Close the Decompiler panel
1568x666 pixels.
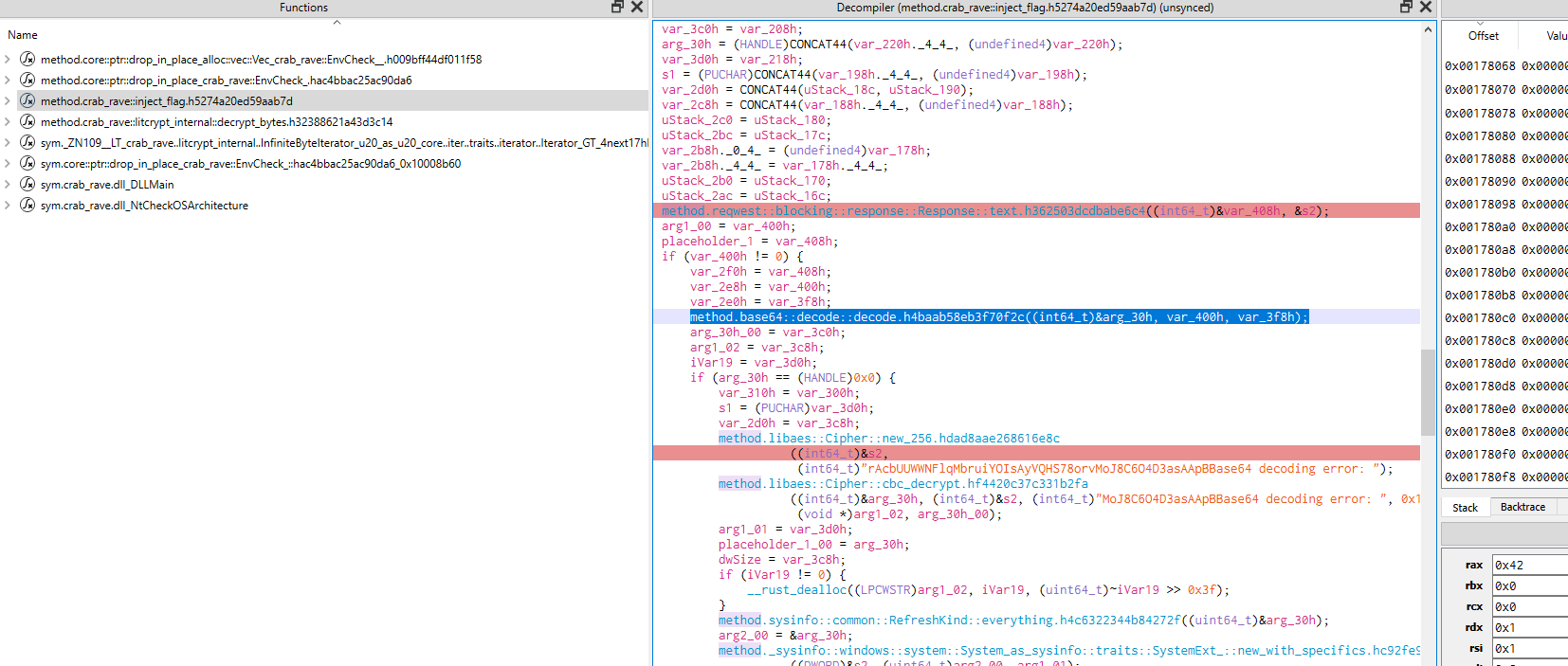[1425, 7]
